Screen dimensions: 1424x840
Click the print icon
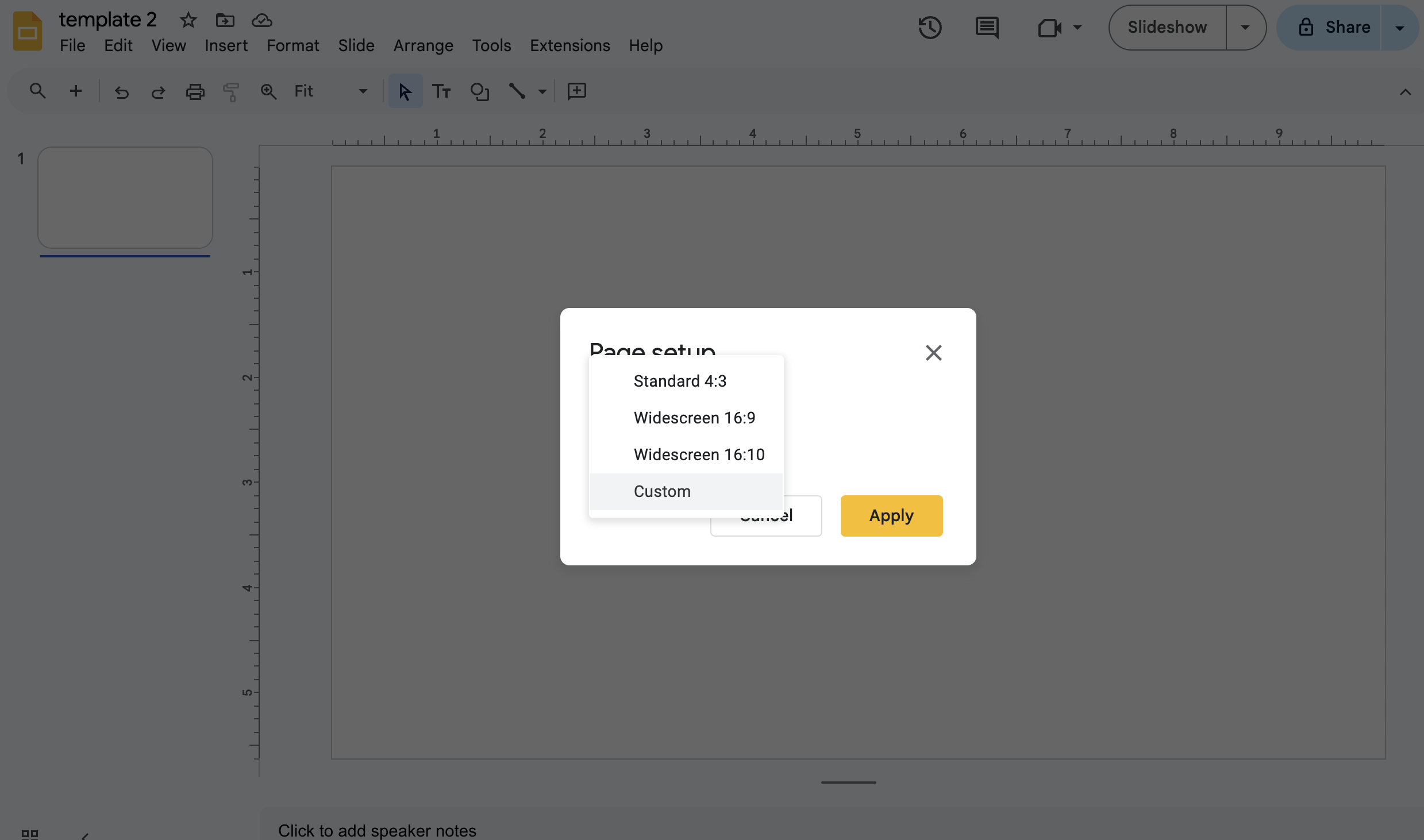click(x=195, y=91)
